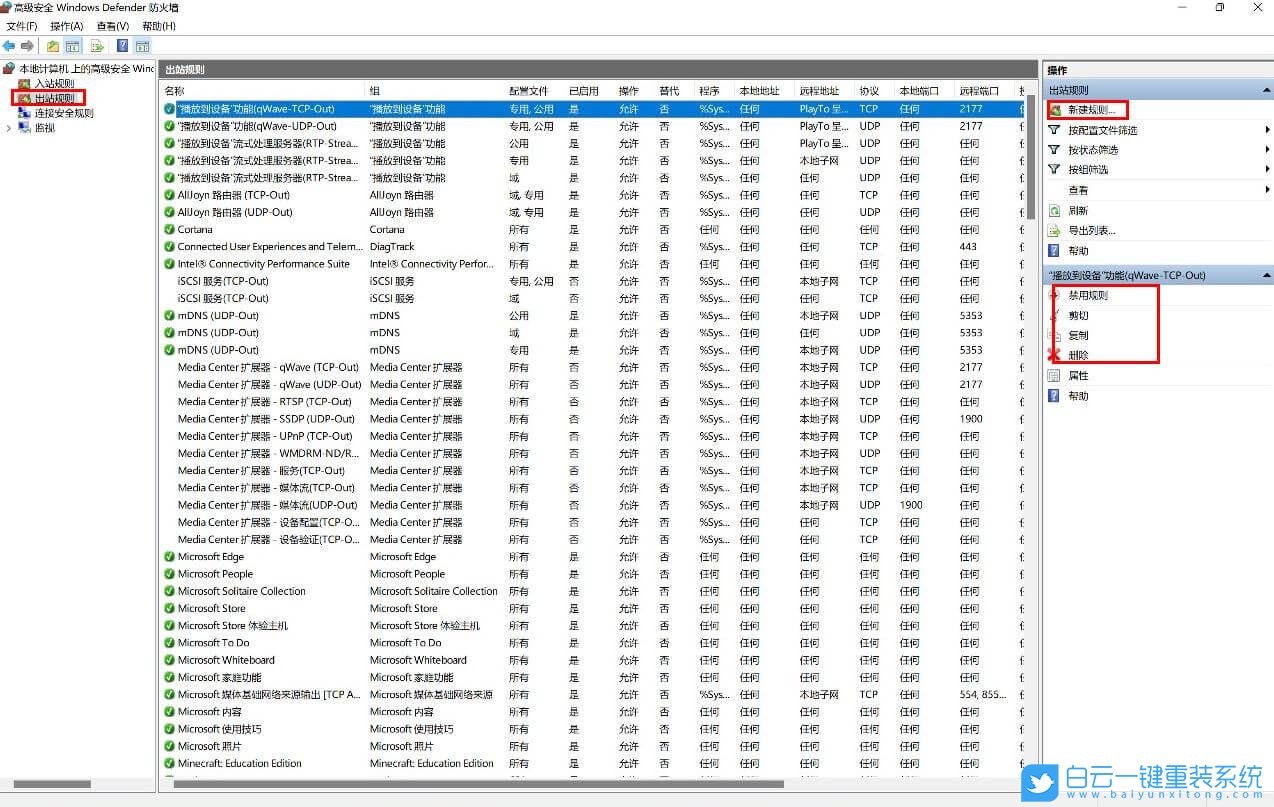
Task: Click the Back arrow in the toolbar
Action: pos(9,46)
